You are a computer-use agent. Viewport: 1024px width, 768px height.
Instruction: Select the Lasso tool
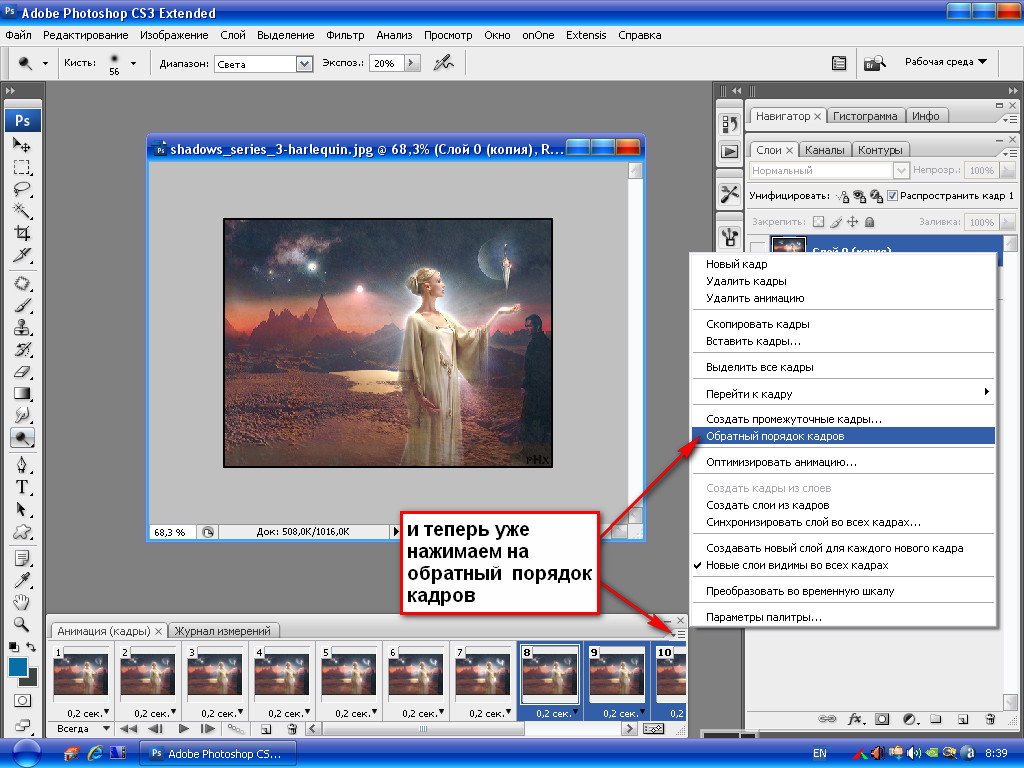click(x=22, y=189)
